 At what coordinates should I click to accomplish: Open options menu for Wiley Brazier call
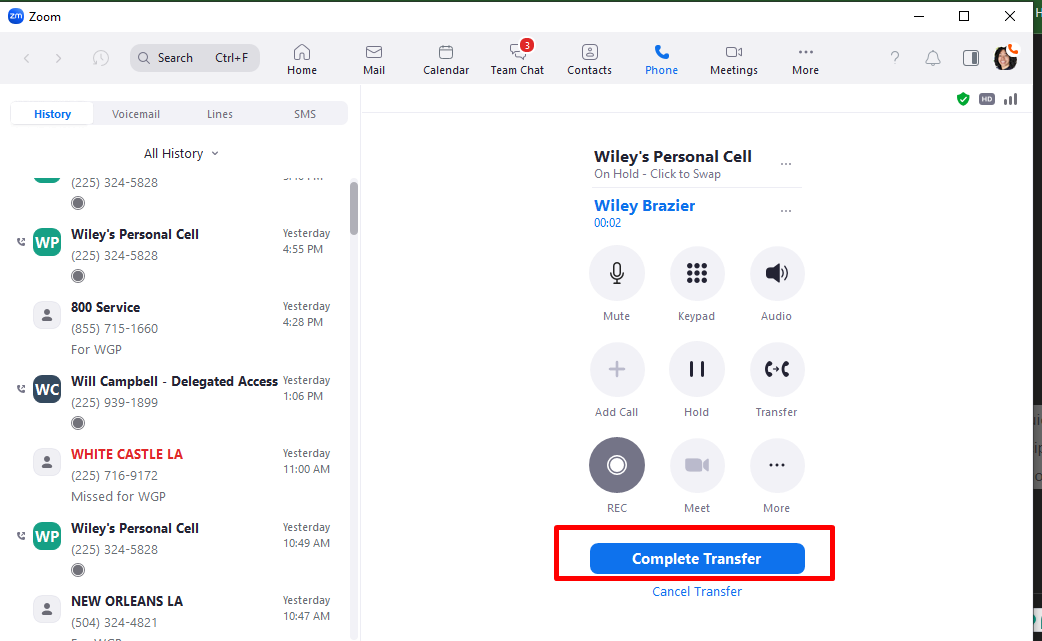(x=786, y=211)
